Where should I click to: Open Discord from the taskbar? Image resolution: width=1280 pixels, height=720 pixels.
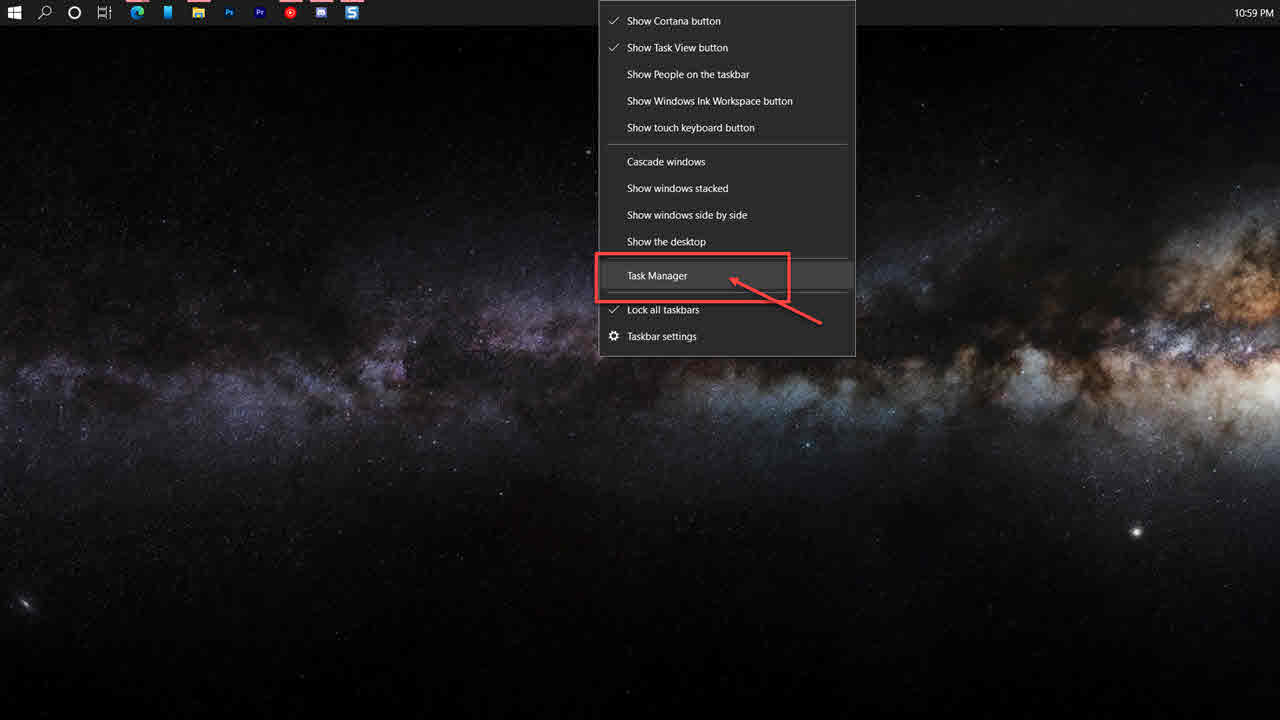tap(320, 12)
